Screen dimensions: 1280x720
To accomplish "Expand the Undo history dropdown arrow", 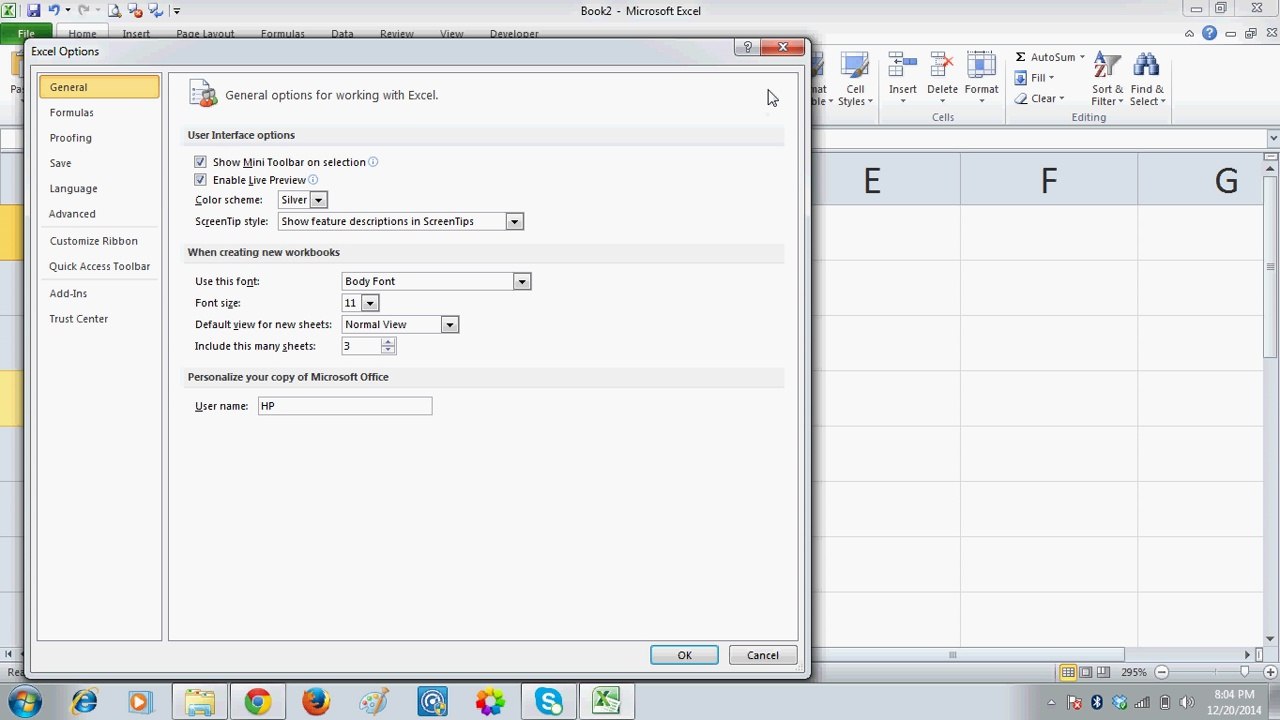I will 67,11.
